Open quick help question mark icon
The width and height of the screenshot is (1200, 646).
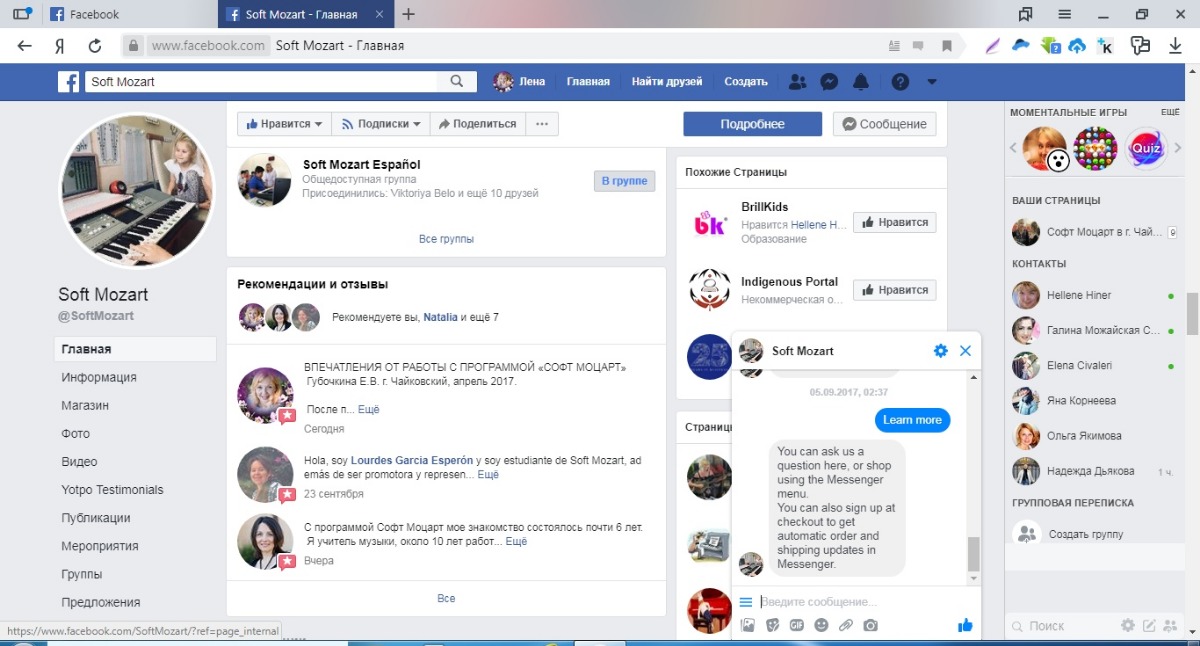[x=900, y=82]
